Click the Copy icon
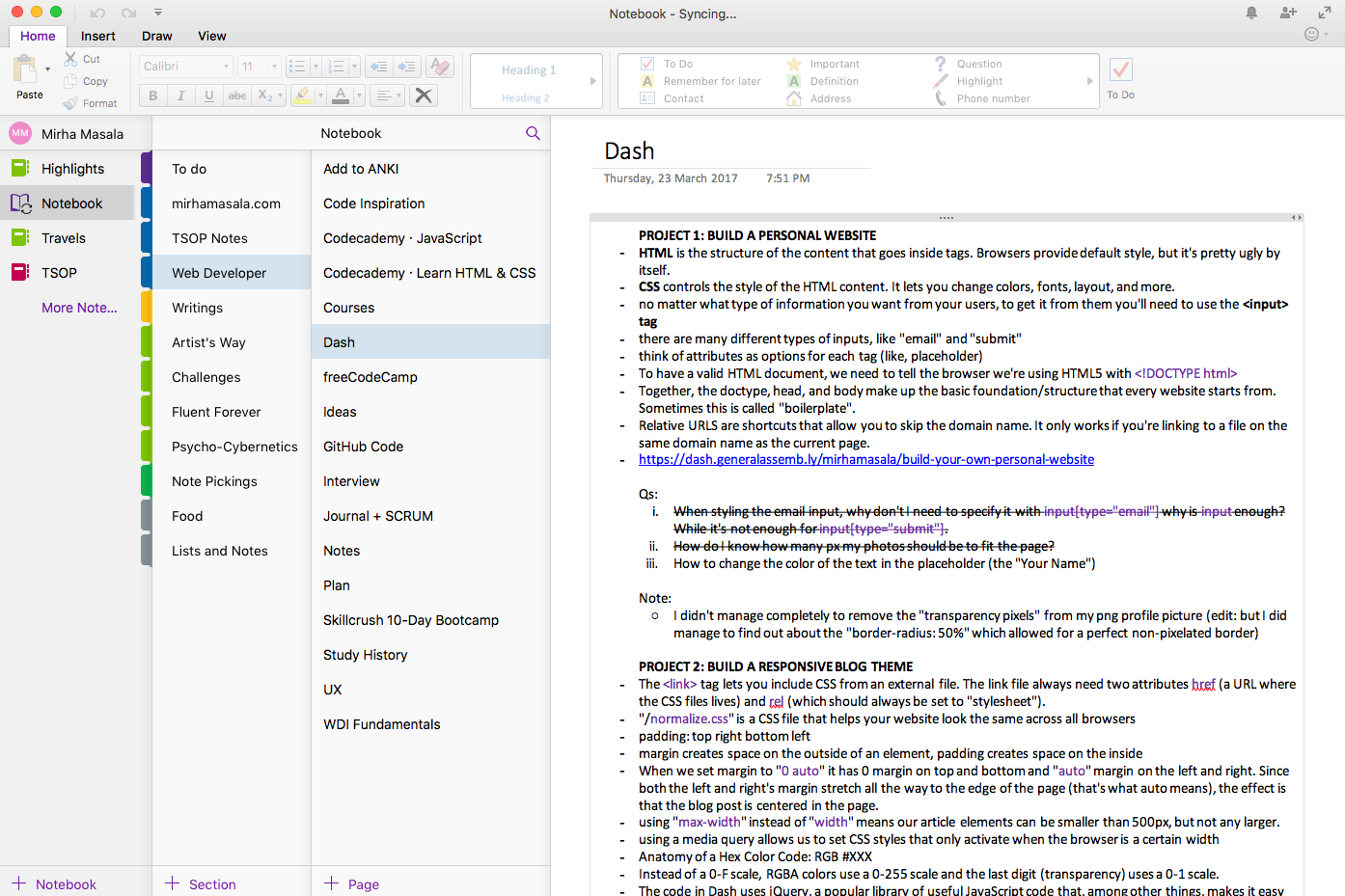 [x=70, y=81]
